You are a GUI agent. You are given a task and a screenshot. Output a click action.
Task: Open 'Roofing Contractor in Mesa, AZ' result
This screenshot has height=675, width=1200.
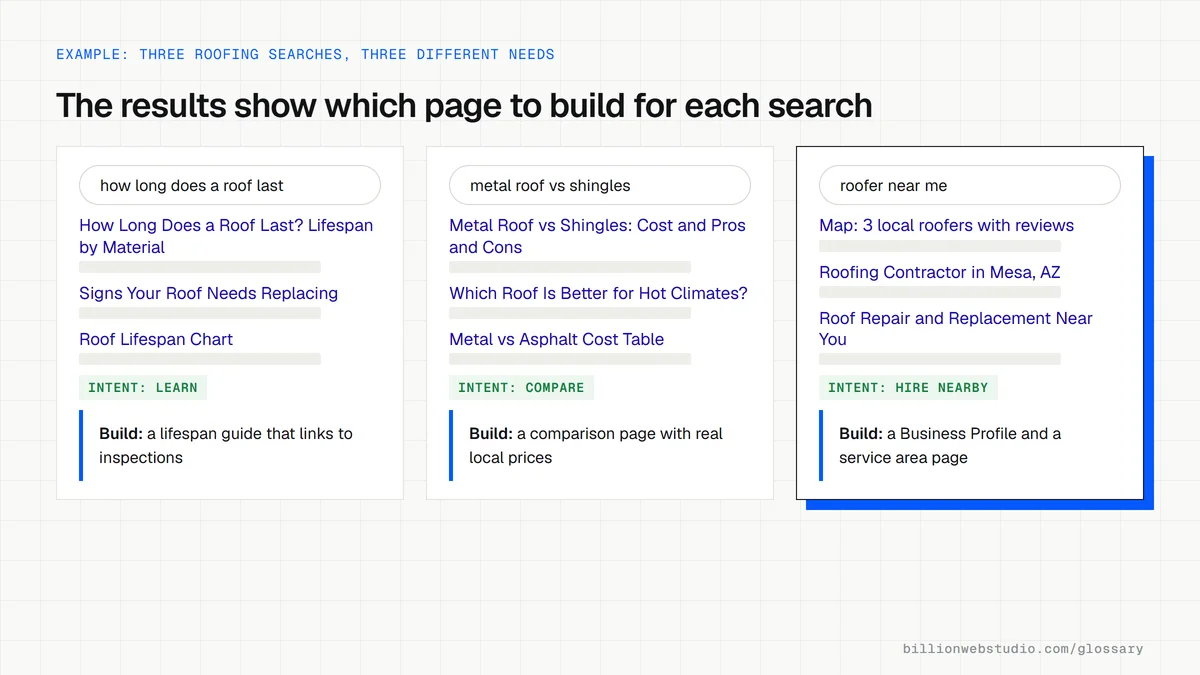pos(940,272)
